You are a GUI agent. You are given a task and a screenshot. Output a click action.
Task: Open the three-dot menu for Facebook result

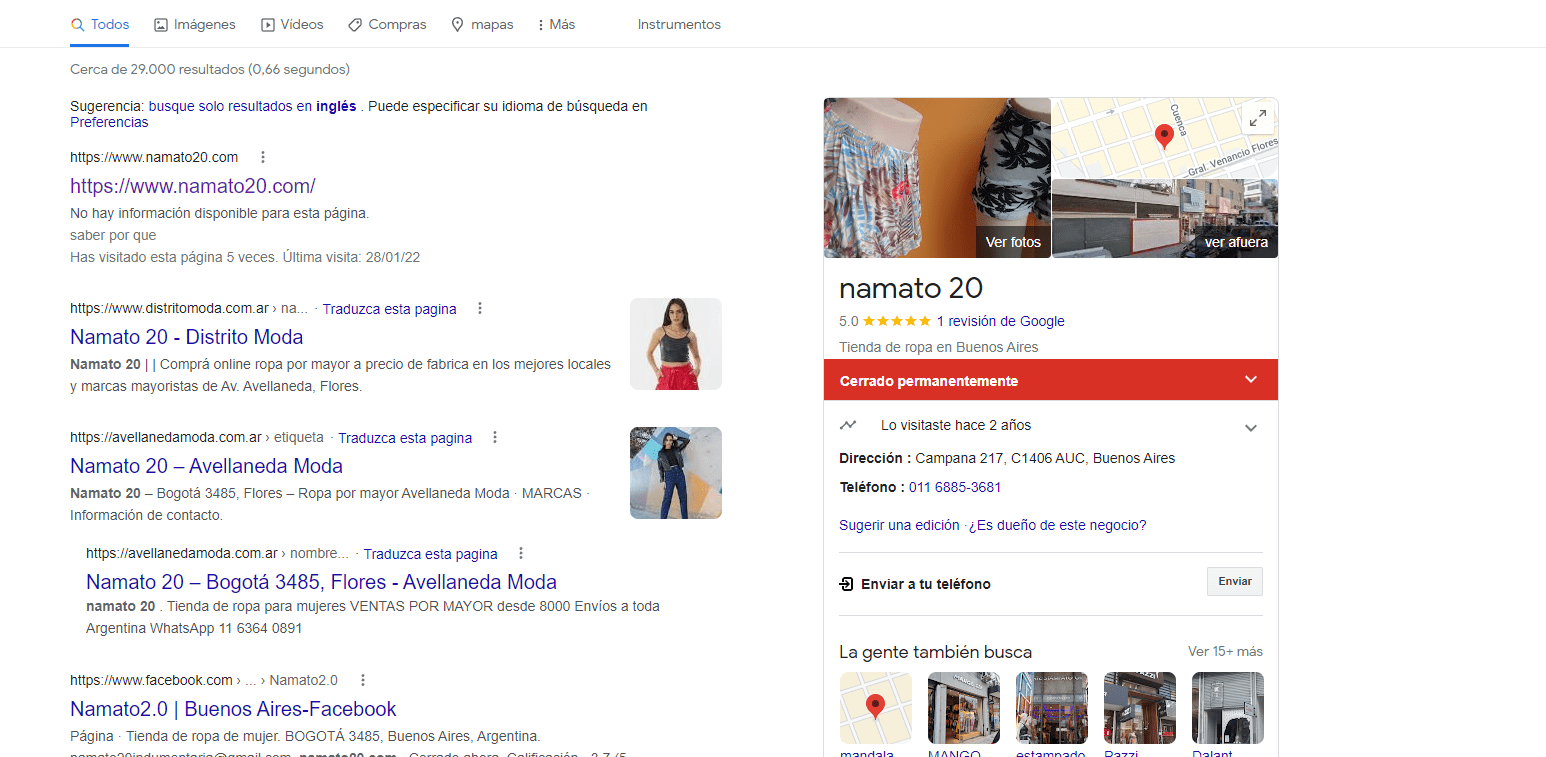363,680
